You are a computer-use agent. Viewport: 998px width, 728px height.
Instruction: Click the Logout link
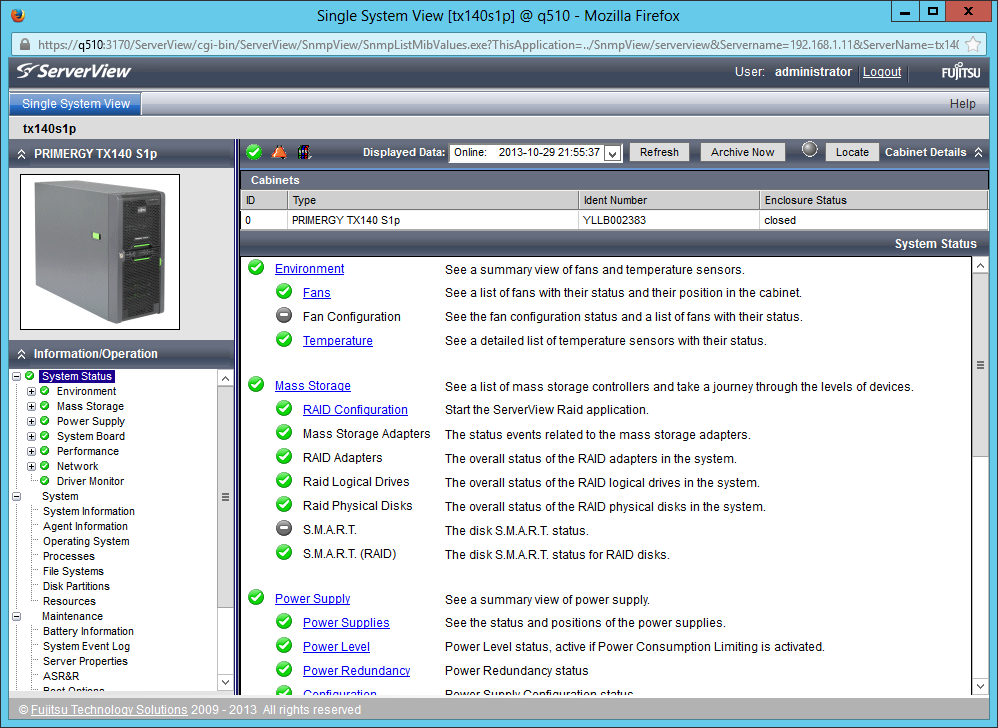pos(882,72)
